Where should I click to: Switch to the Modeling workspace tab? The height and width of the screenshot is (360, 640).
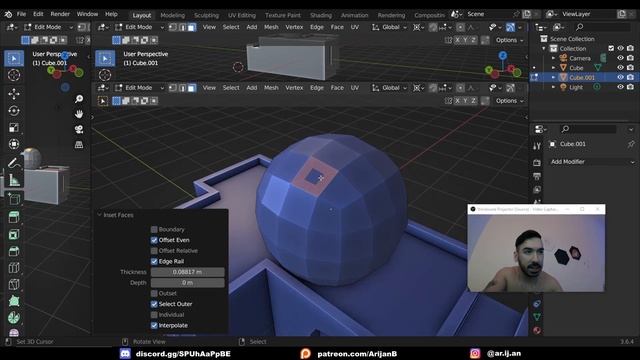pos(173,15)
